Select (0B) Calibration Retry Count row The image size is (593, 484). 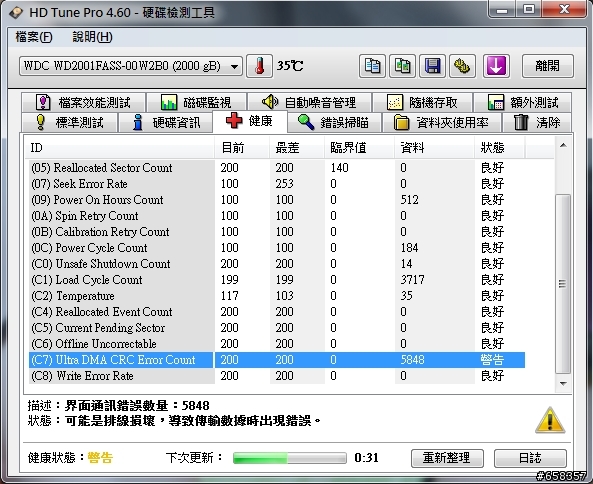277,231
